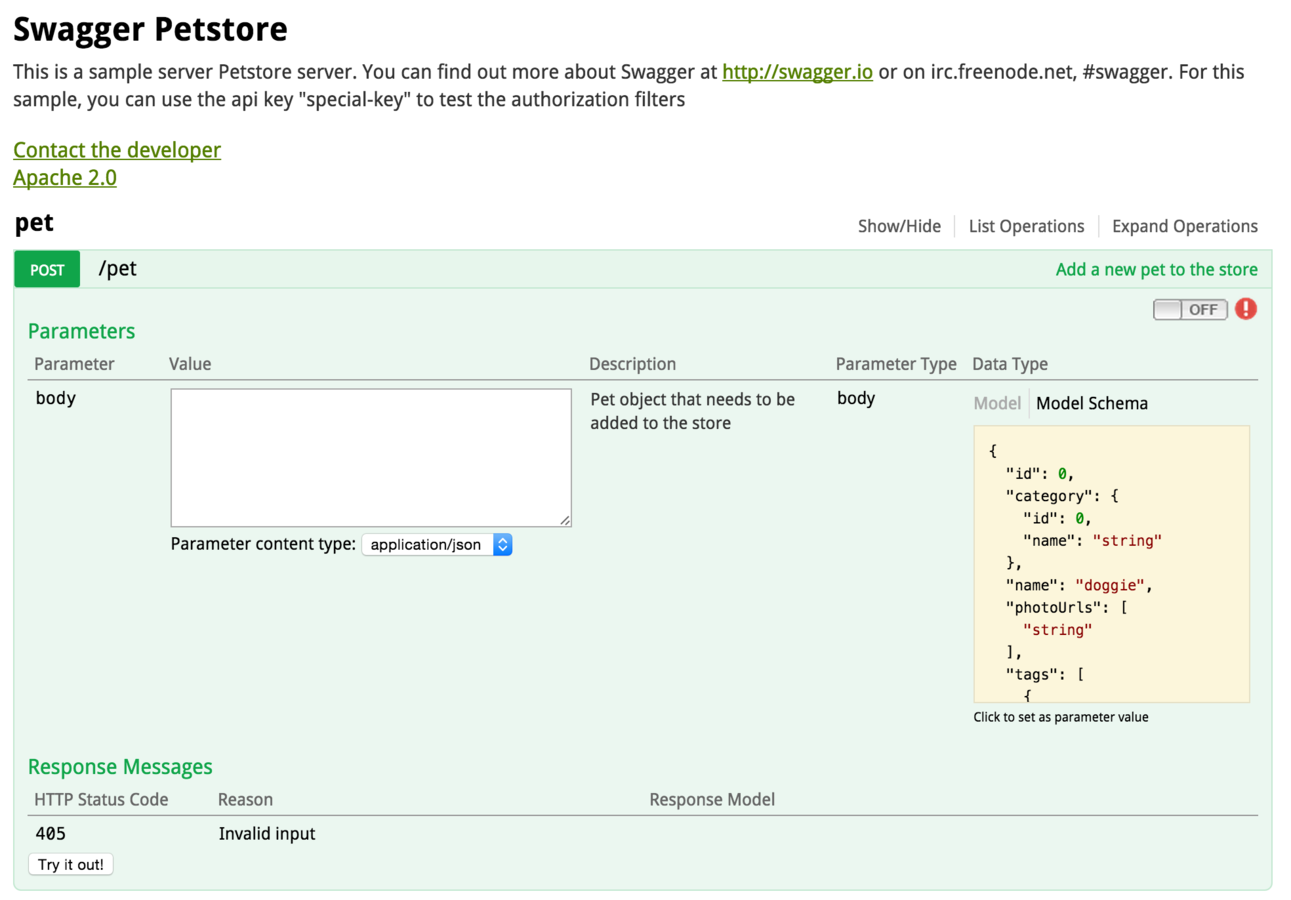The height and width of the screenshot is (900, 1291).
Task: Open the Parameter content type dropdown
Action: [x=437, y=545]
